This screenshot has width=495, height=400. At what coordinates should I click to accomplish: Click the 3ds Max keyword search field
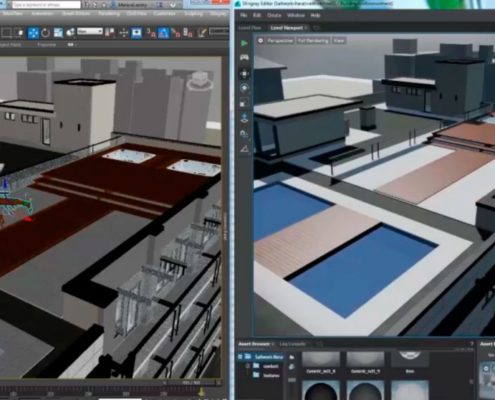(x=46, y=5)
